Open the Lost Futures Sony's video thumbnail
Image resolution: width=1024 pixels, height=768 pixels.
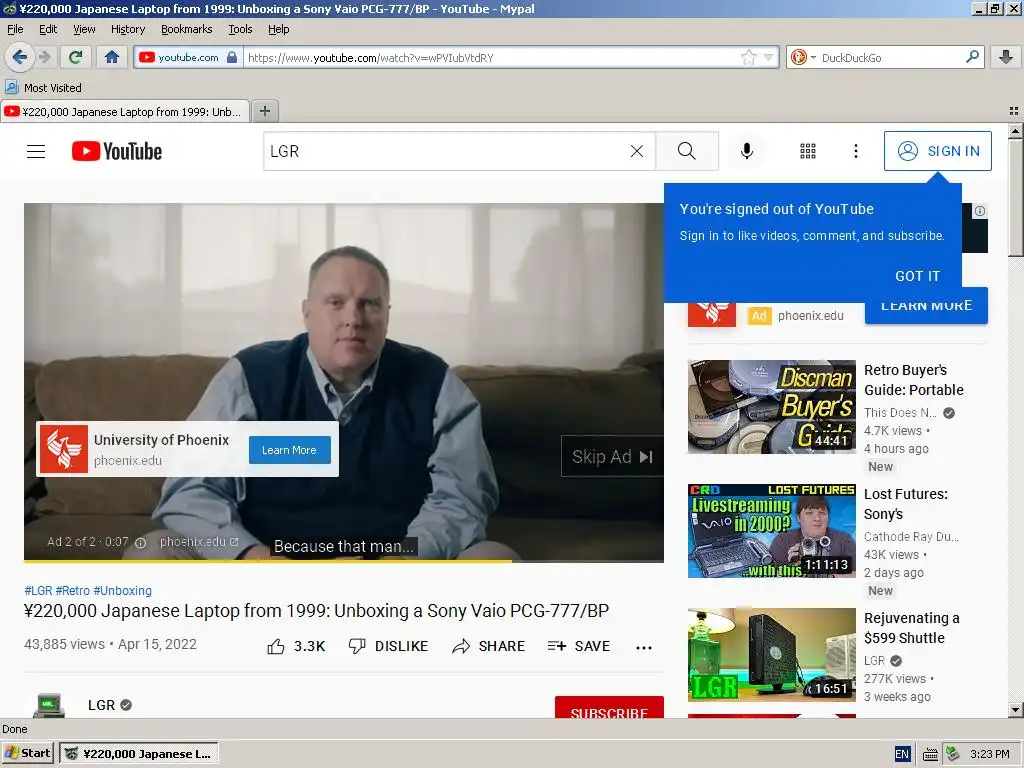(771, 531)
